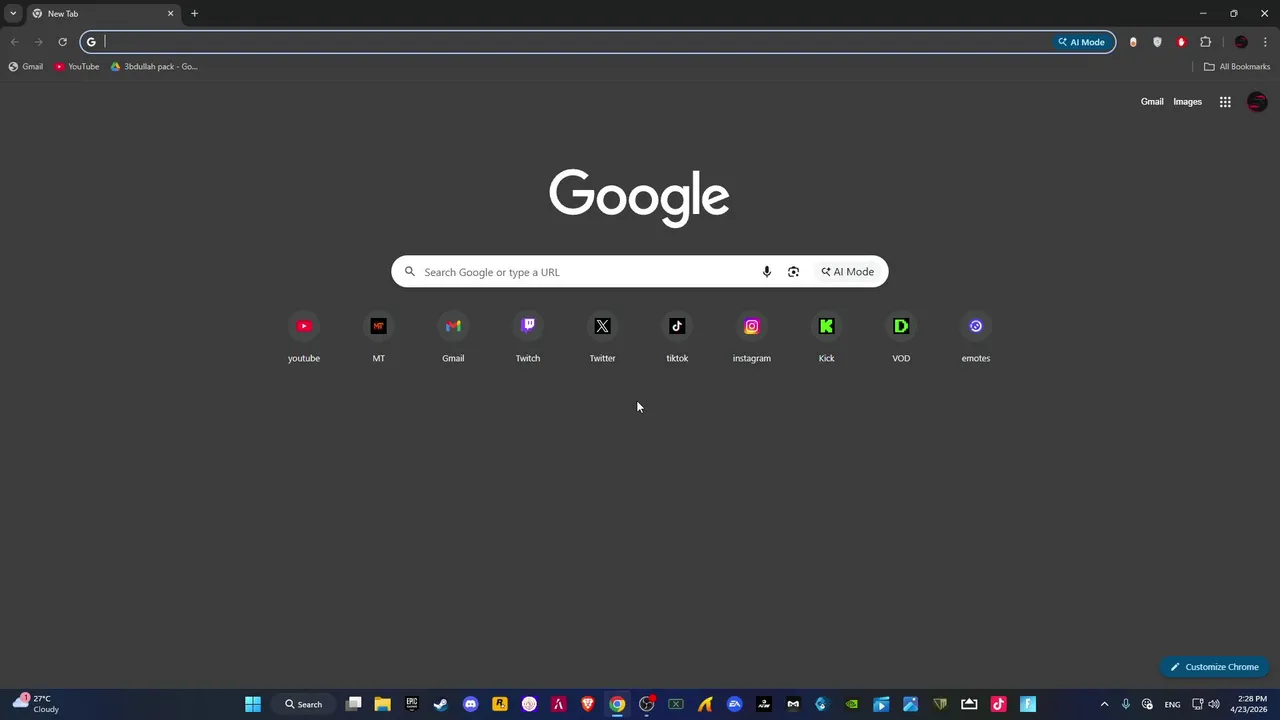This screenshot has width=1280, height=720.
Task: Open the youtube shortcut tile
Action: tap(304, 338)
